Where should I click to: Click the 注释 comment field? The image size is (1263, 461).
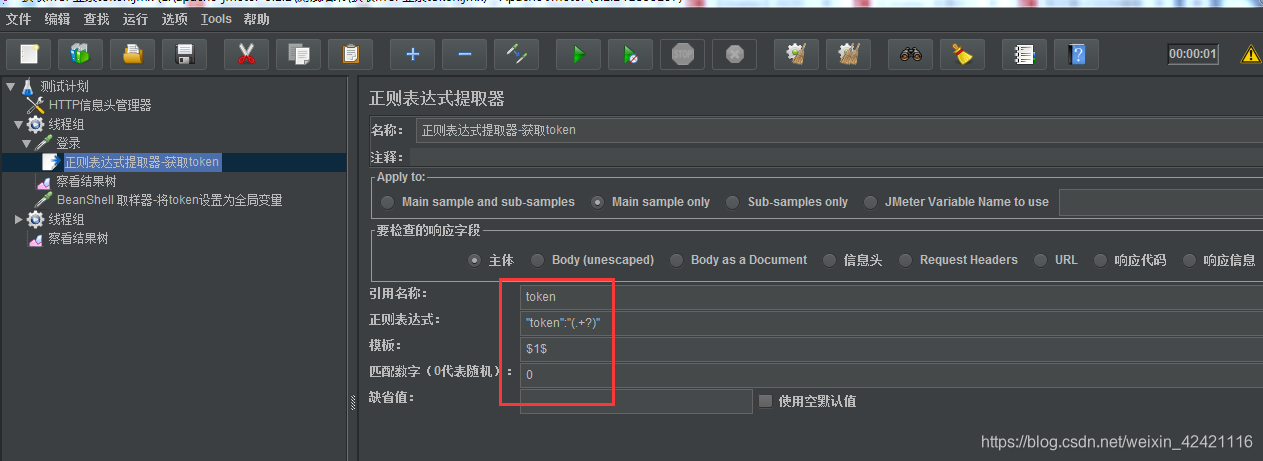coord(836,157)
